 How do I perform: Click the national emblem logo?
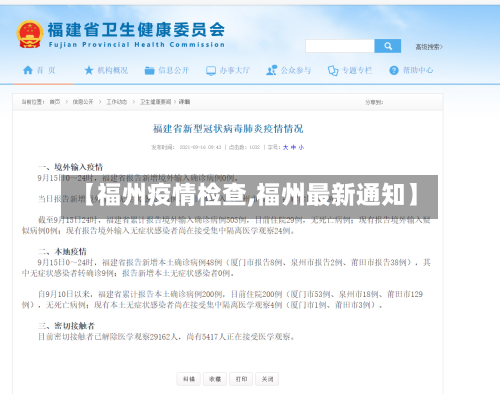click(x=30, y=34)
